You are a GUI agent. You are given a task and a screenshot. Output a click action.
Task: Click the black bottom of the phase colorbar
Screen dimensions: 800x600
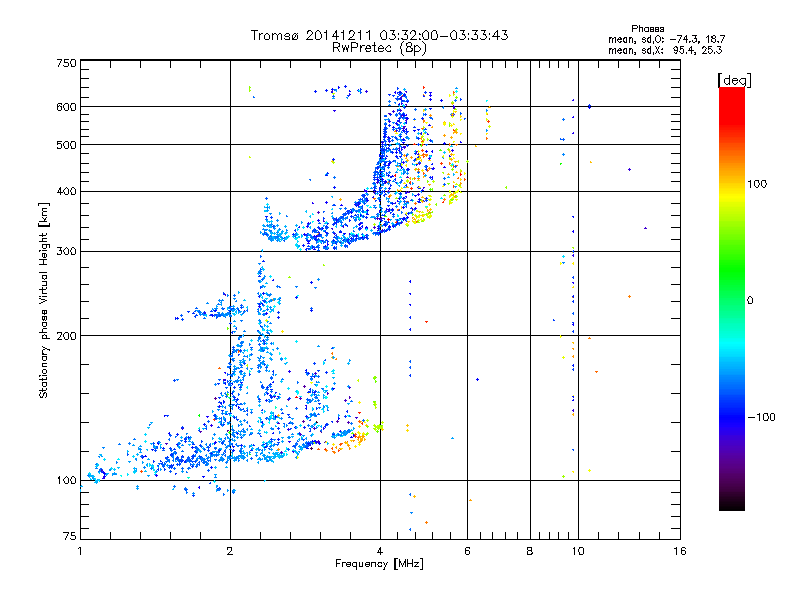[x=732, y=503]
